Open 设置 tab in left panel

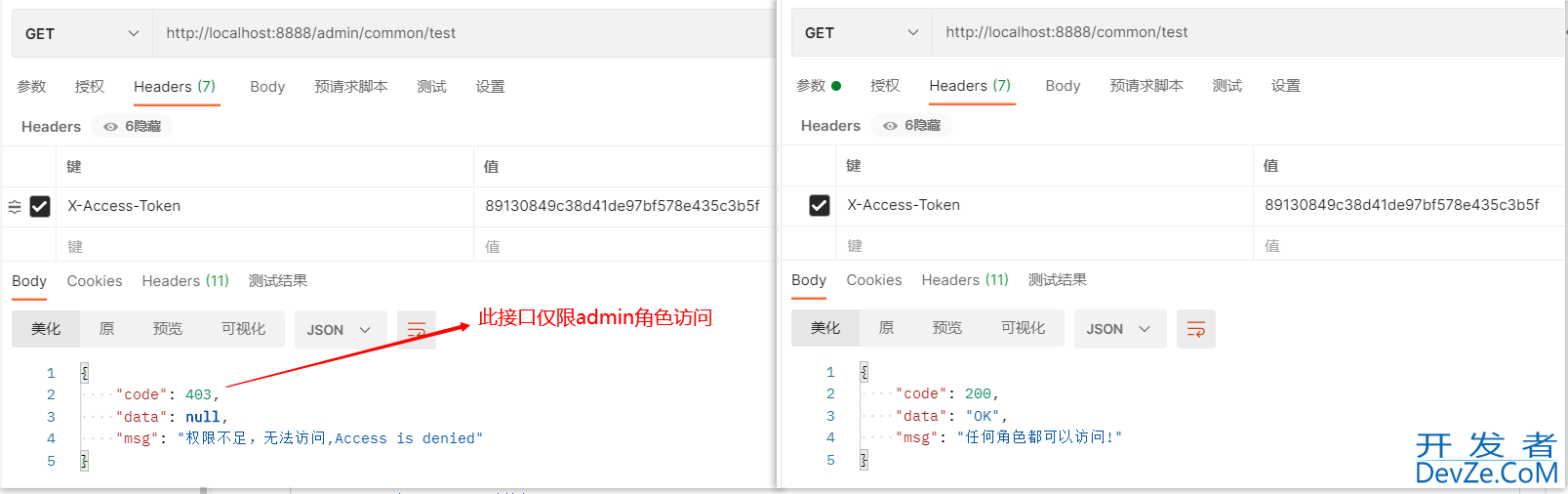[x=490, y=86]
